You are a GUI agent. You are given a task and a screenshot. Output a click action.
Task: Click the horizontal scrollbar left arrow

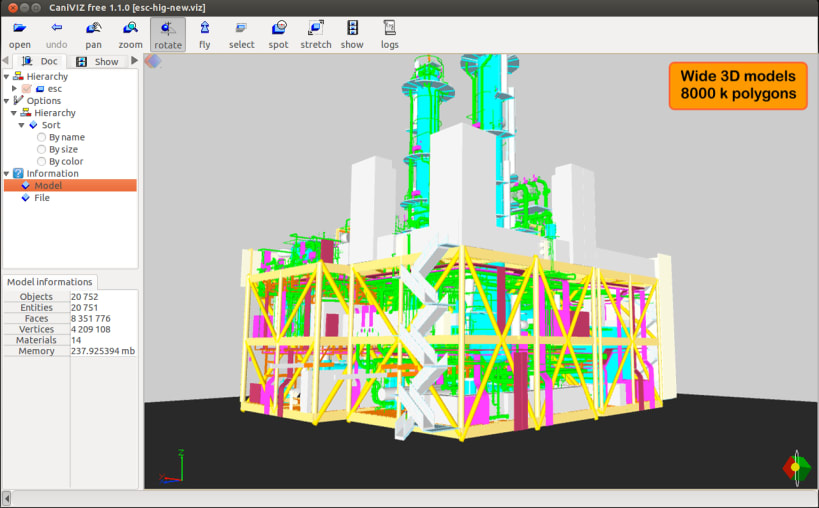point(6,499)
